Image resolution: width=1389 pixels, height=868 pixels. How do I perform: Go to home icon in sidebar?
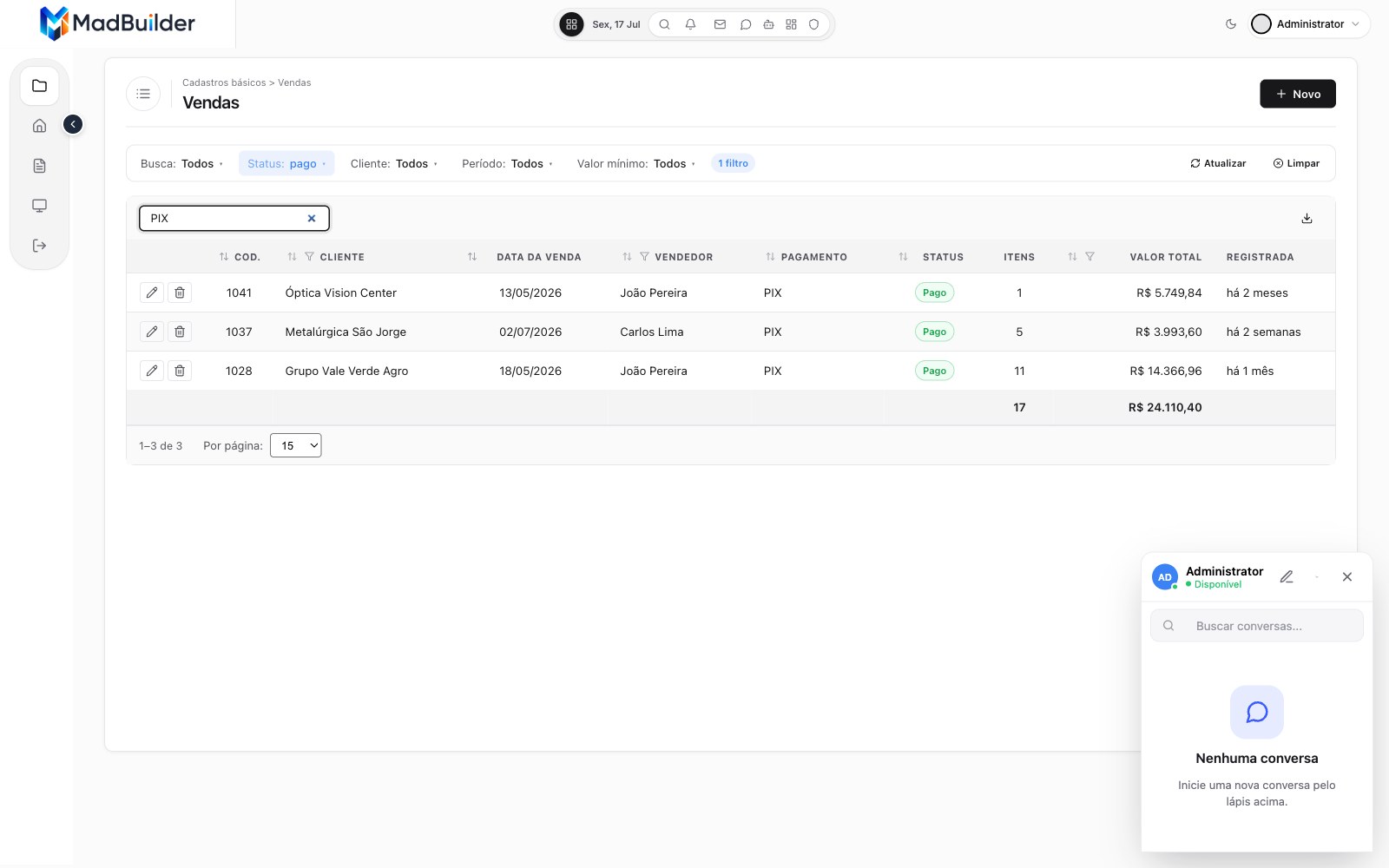click(39, 126)
